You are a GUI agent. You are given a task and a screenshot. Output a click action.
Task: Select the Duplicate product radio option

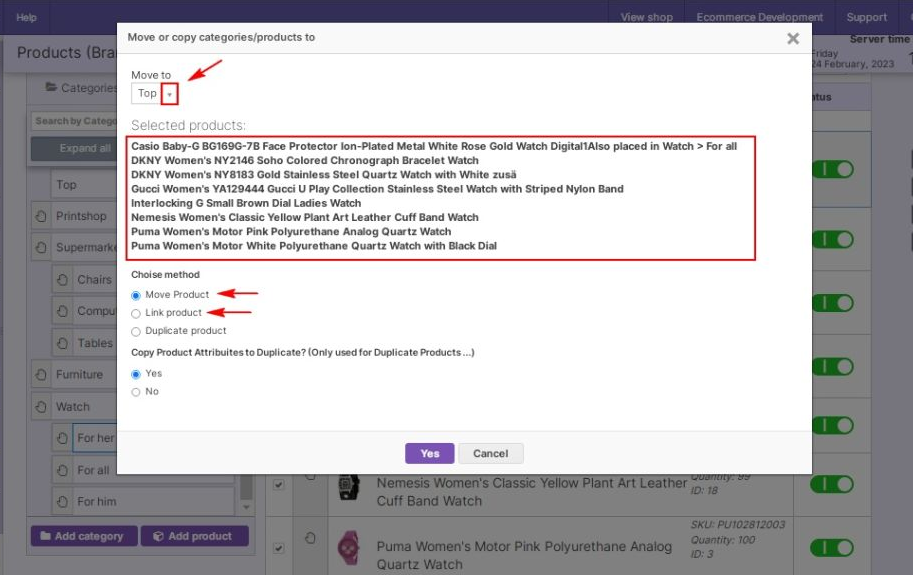(x=136, y=332)
